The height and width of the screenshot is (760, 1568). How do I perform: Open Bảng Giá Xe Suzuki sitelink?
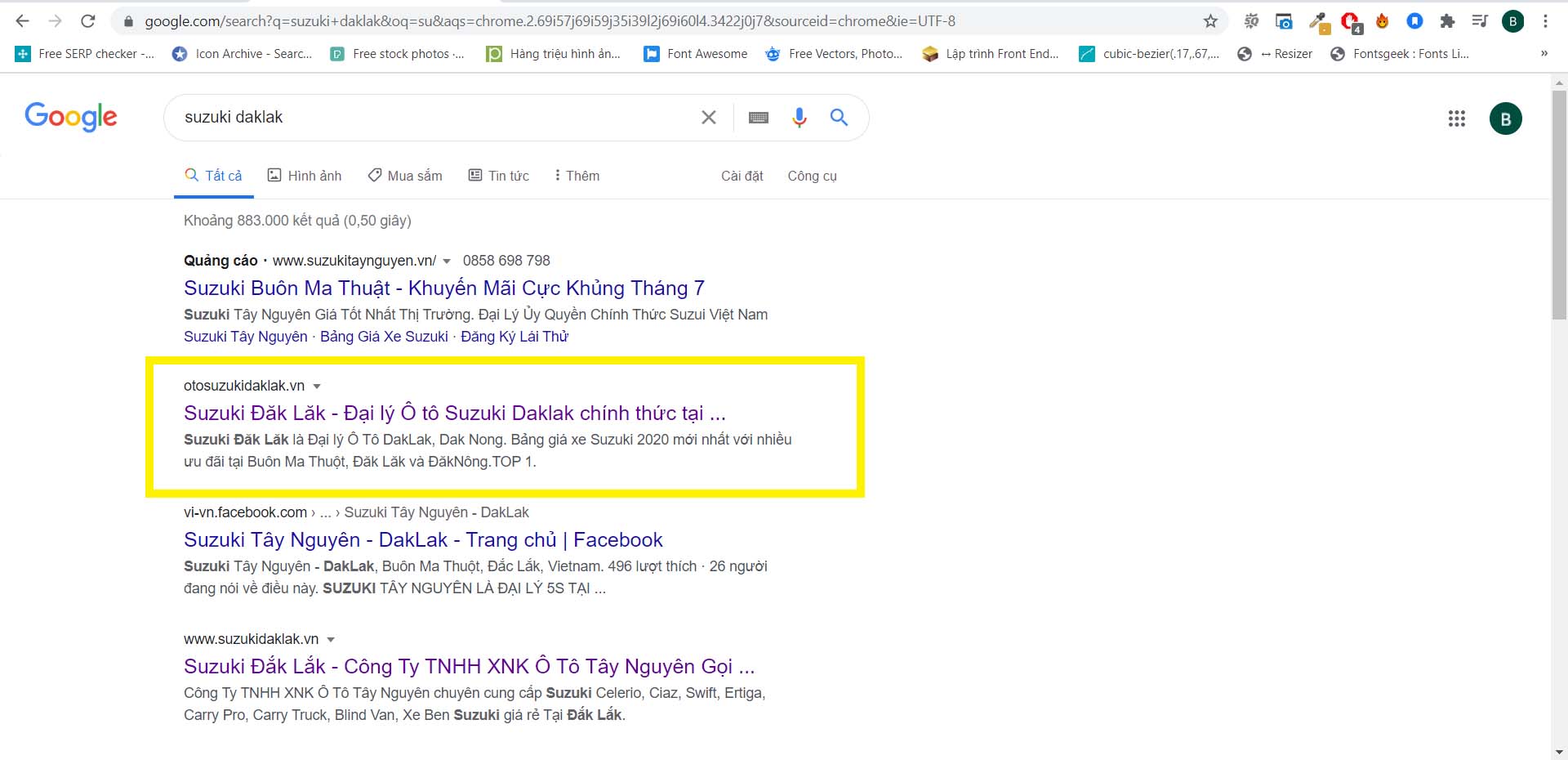pyautogui.click(x=384, y=337)
